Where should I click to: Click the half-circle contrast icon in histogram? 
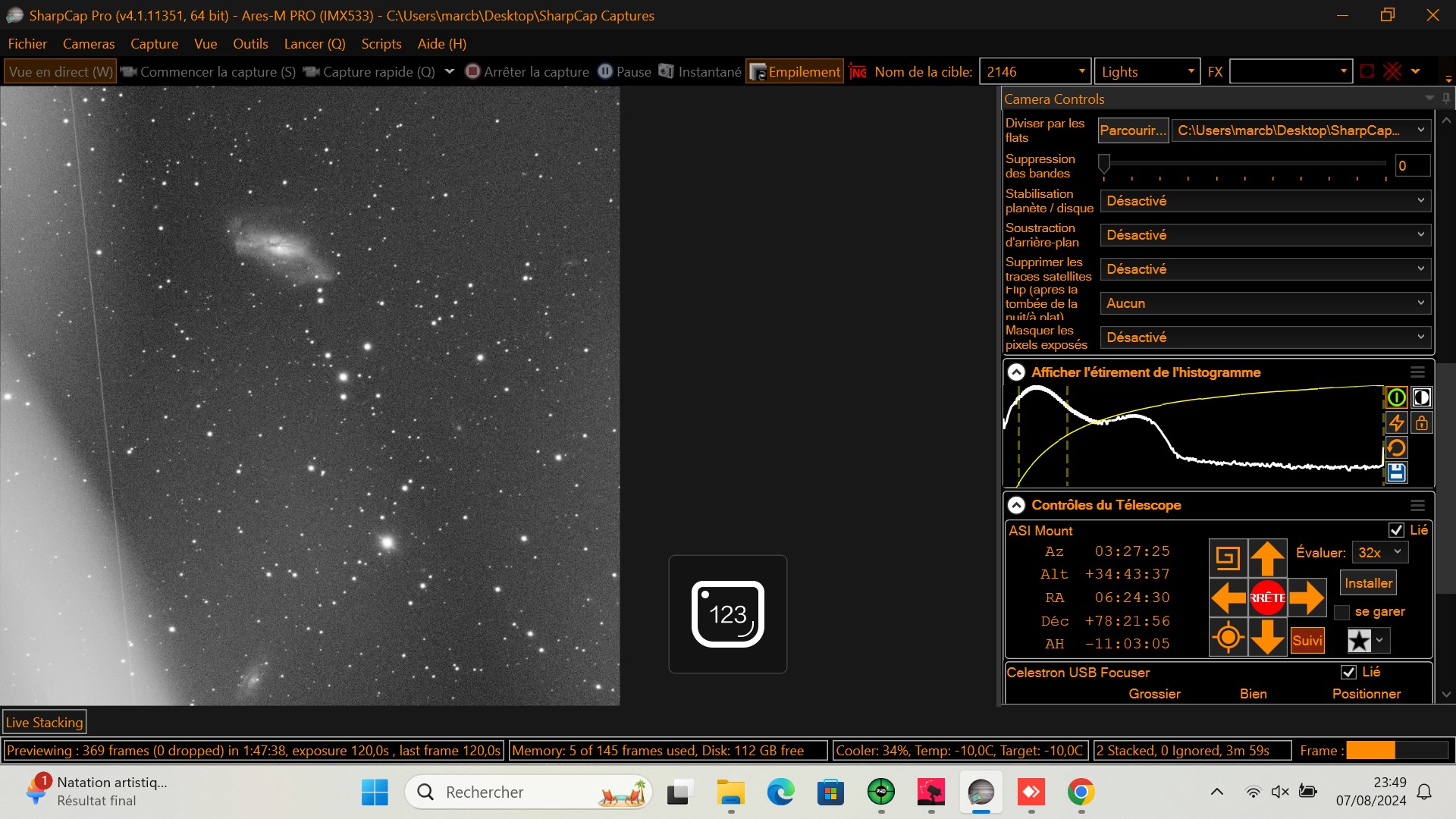[1422, 397]
